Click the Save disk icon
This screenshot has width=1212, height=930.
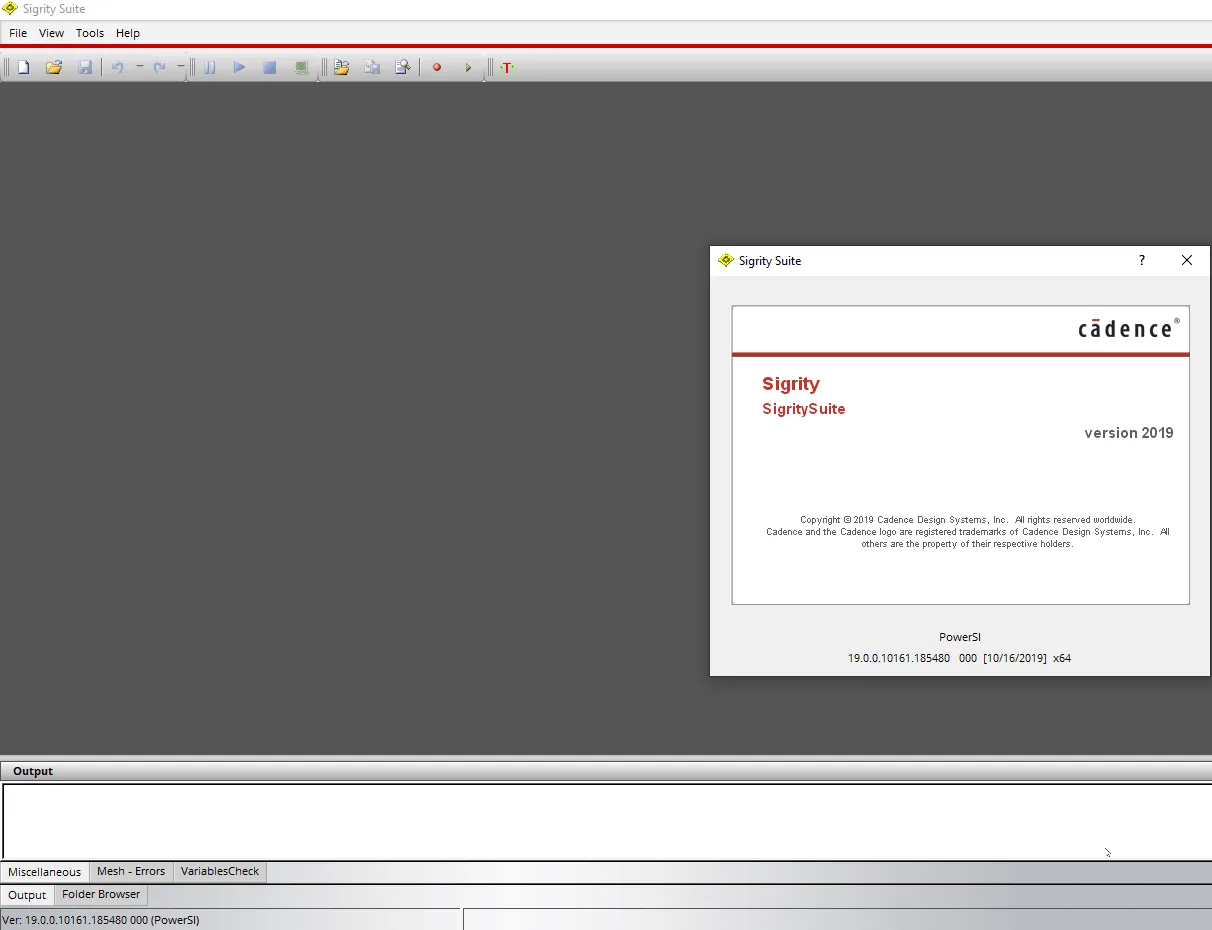pos(85,67)
